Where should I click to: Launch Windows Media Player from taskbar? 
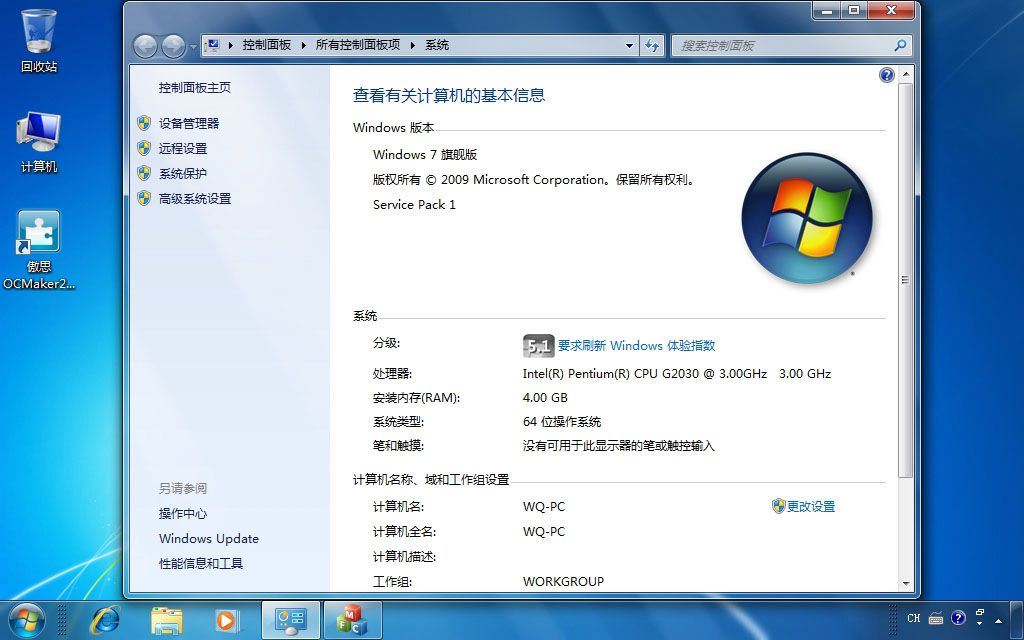coord(227,620)
